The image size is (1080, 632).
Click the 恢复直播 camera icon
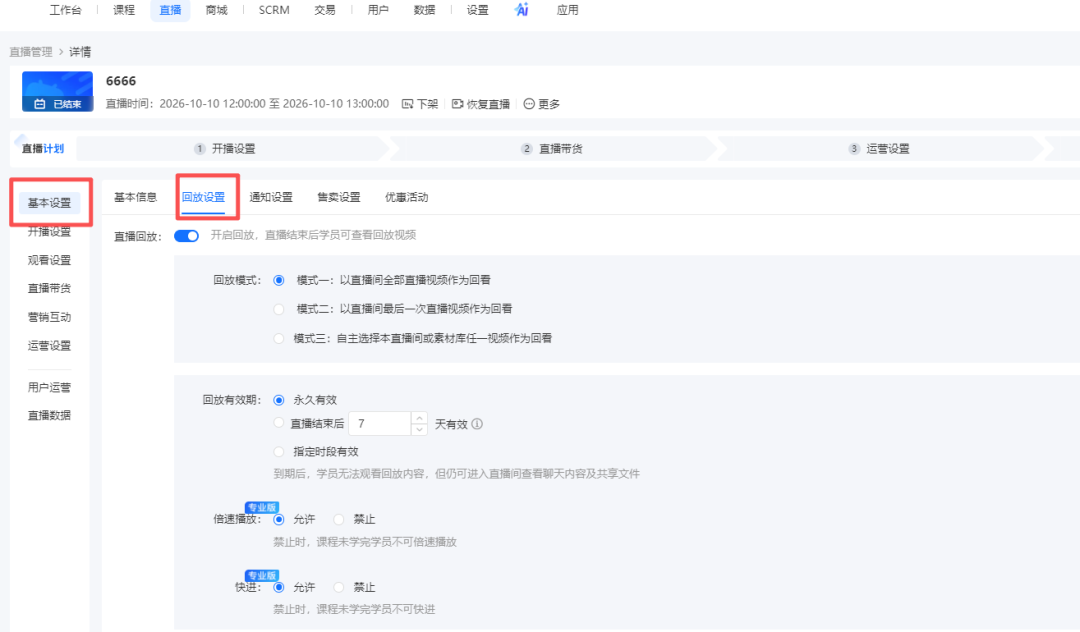tap(457, 104)
